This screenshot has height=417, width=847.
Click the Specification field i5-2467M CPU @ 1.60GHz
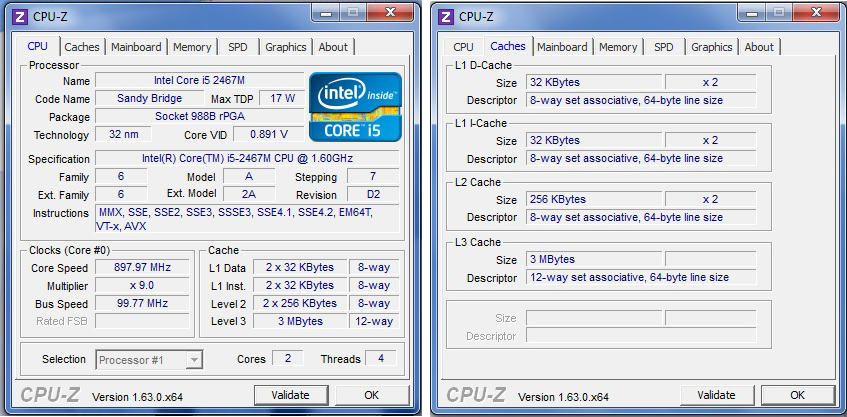pyautogui.click(x=247, y=158)
